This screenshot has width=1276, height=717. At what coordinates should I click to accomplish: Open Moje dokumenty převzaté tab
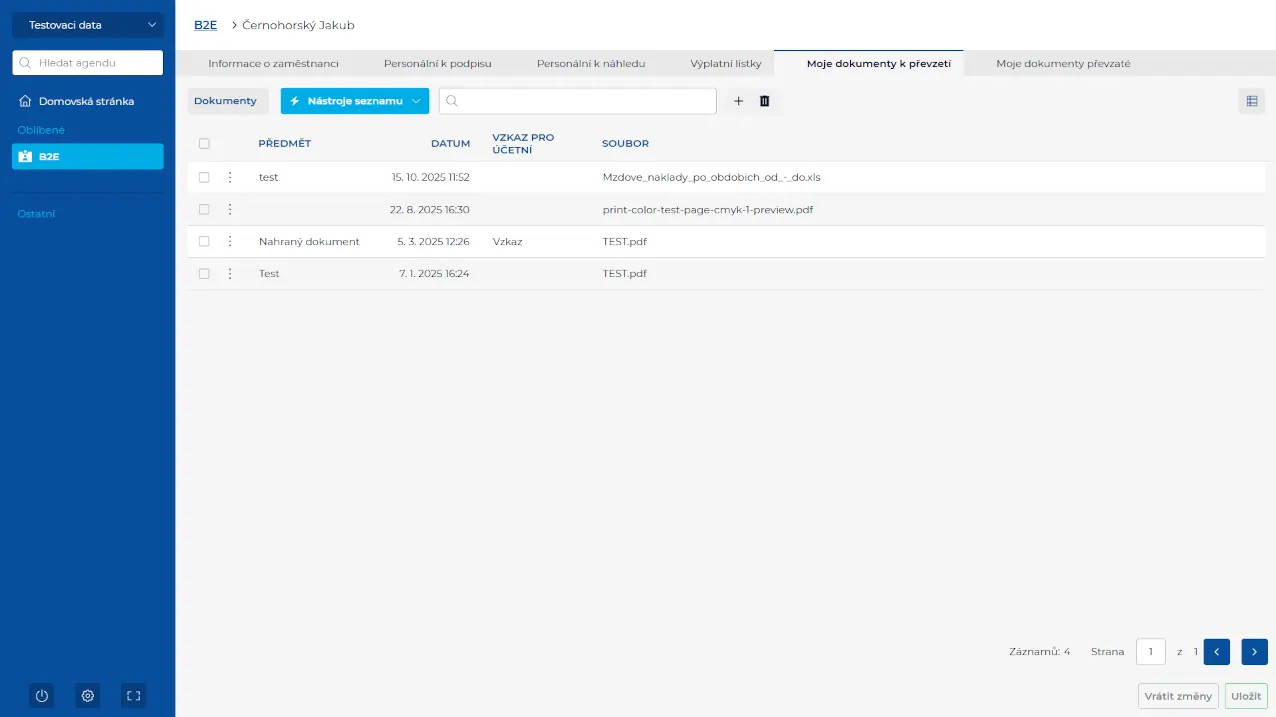tap(1062, 64)
